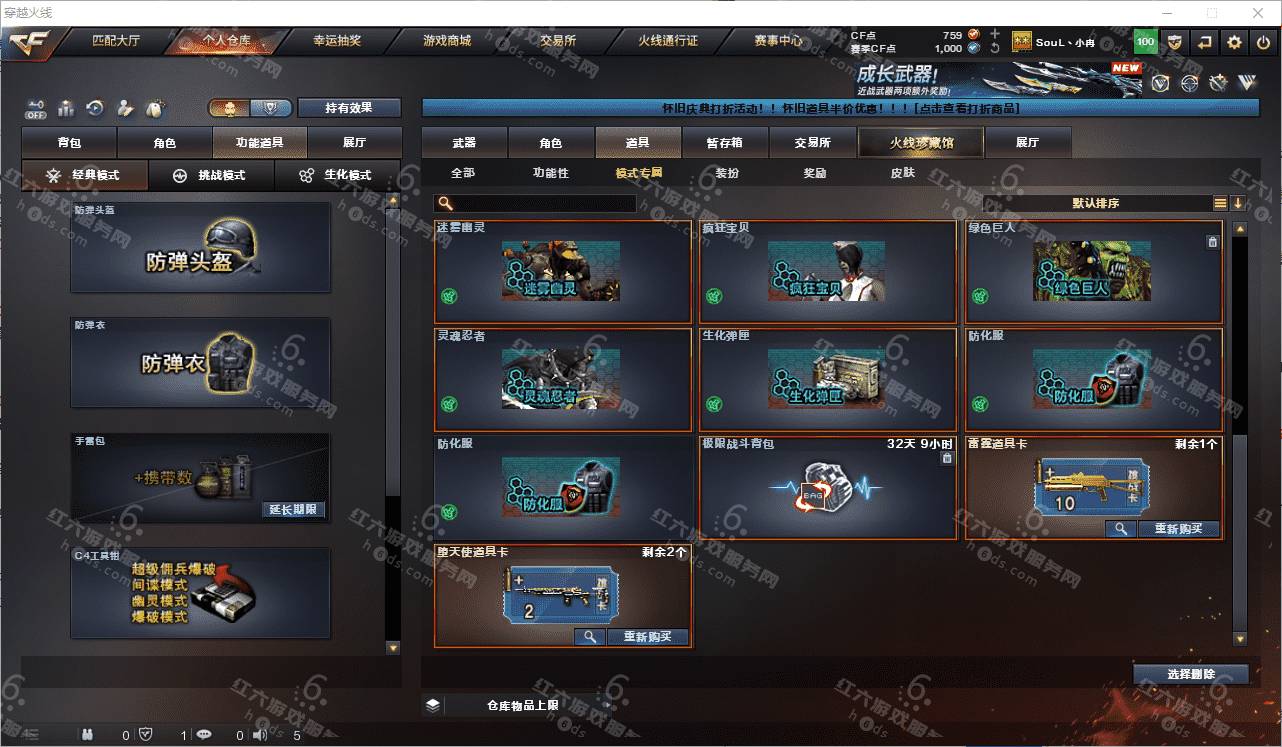Click the return arrow icon
1282x747 pixels.
pyautogui.click(x=1205, y=42)
